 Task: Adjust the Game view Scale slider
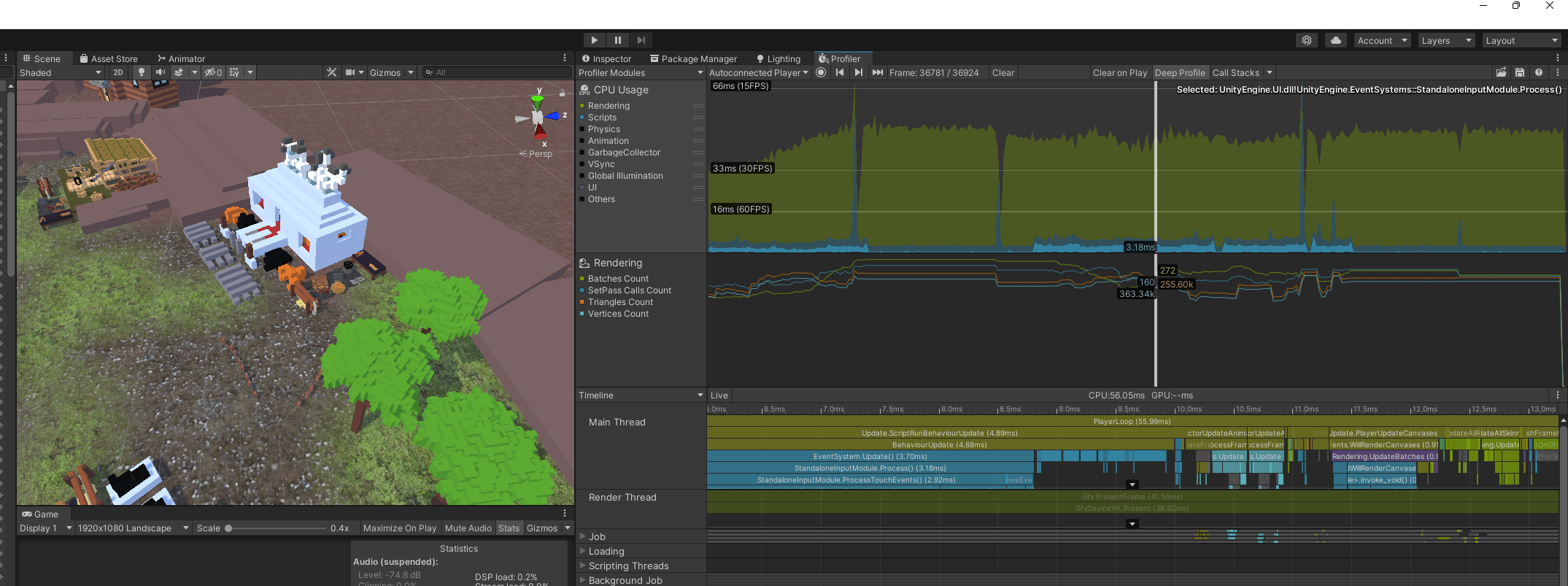pos(228,528)
